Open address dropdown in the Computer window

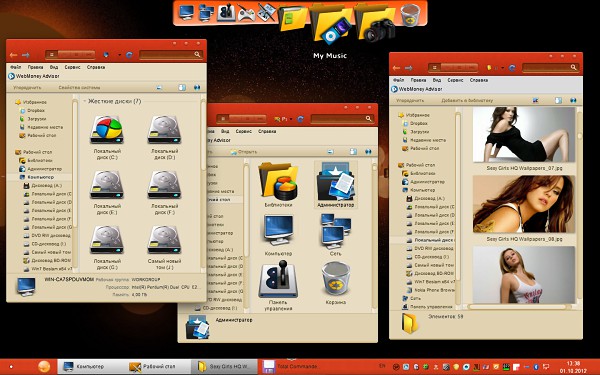pyautogui.click(x=119, y=55)
